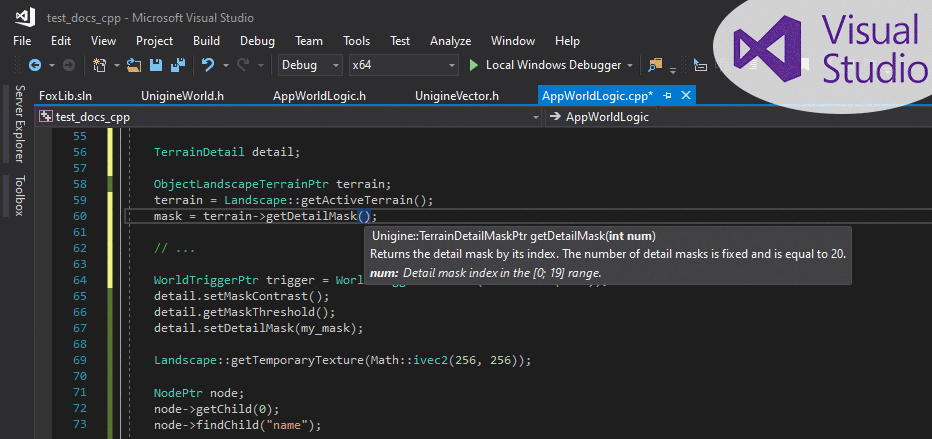The width and height of the screenshot is (932, 439).
Task: Switch to the UnigineVector.h tab
Action: click(x=456, y=95)
